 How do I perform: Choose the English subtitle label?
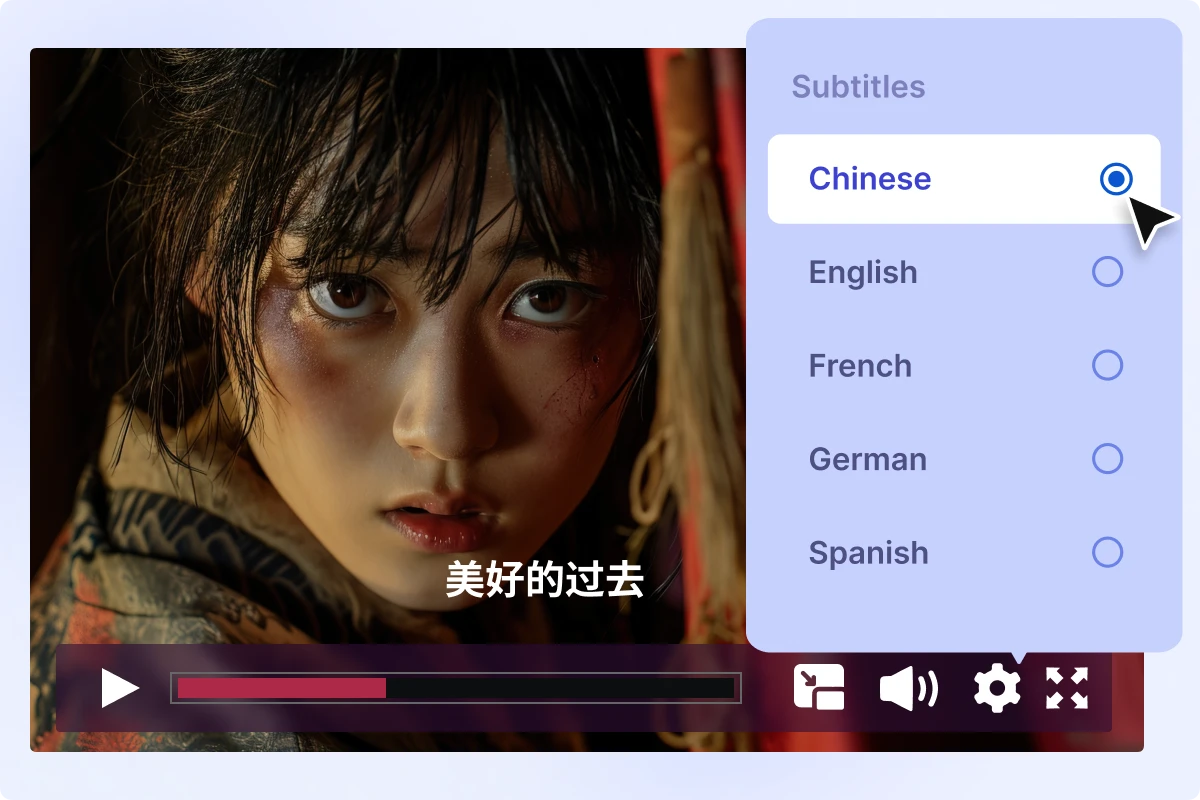[x=863, y=273]
